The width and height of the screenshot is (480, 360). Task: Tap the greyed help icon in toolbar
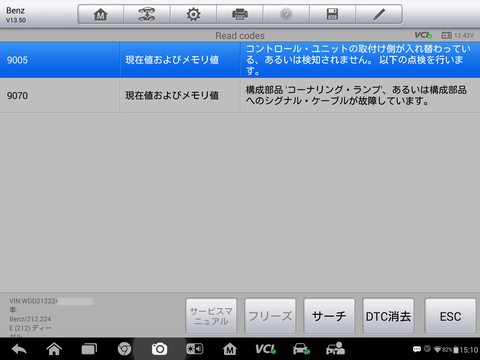click(286, 14)
